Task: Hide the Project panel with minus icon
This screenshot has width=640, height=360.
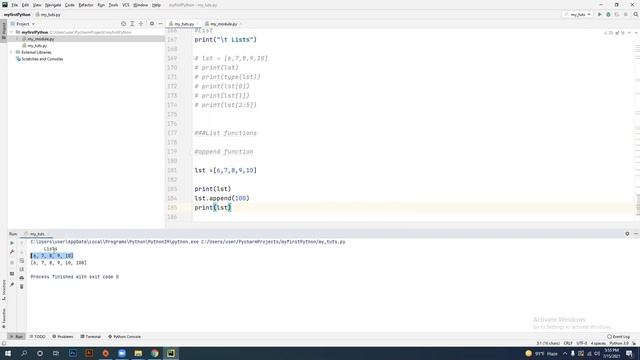Action: (x=160, y=24)
